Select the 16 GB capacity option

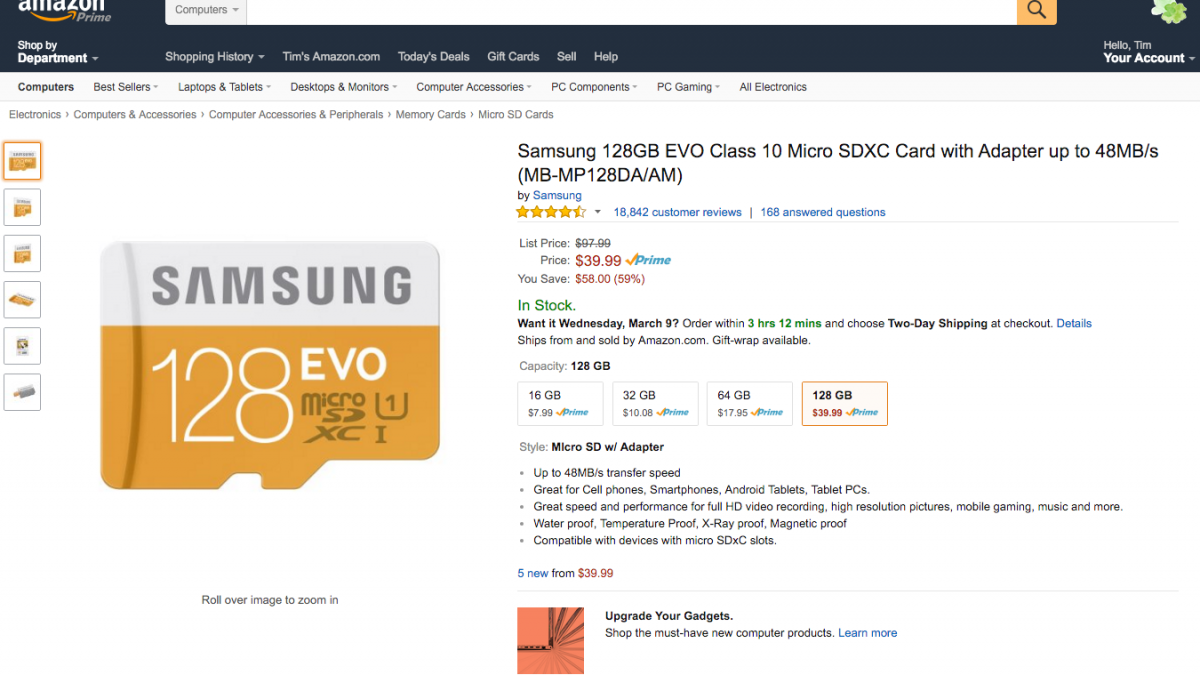[x=560, y=404]
